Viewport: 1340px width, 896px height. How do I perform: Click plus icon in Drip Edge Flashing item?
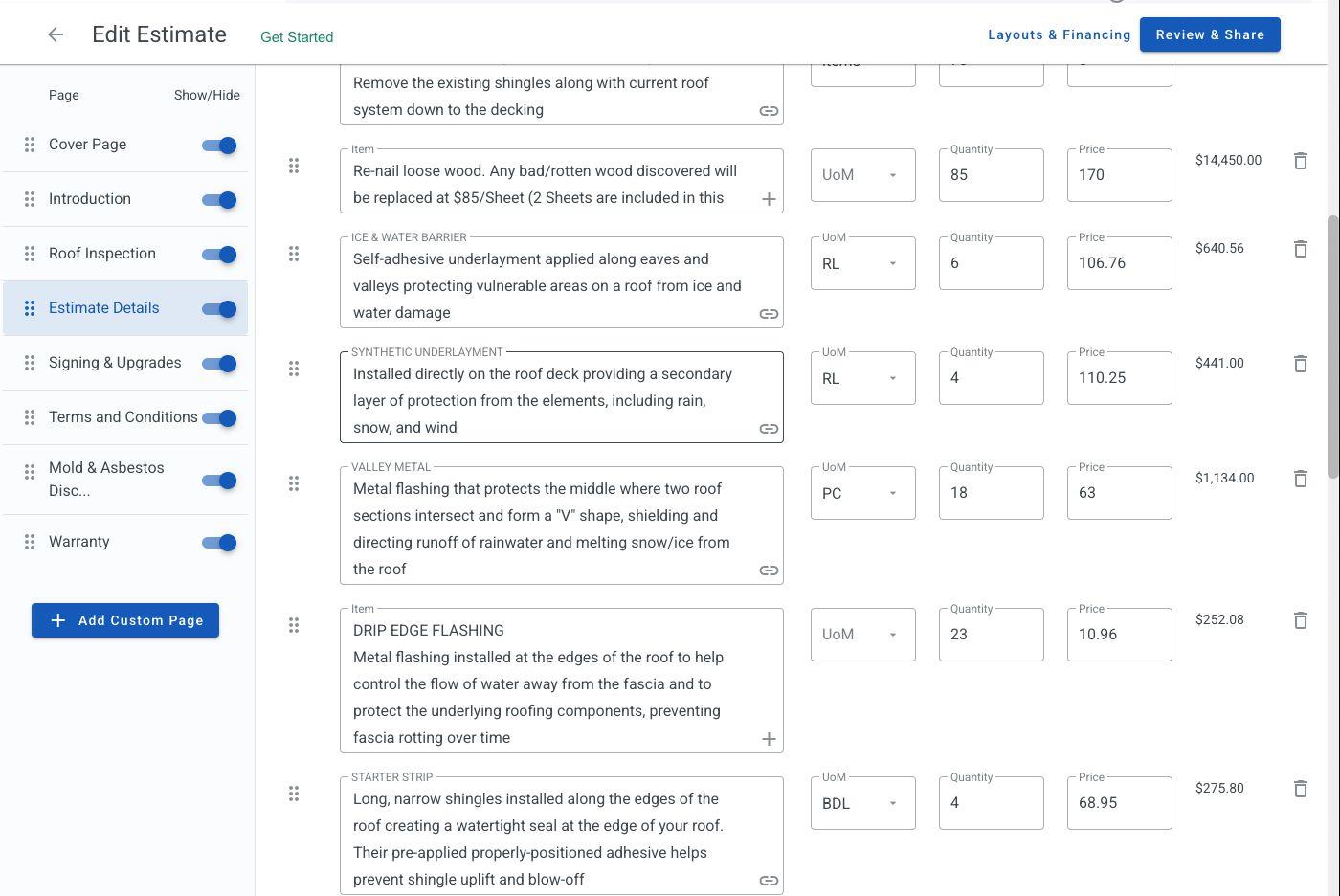[769, 739]
